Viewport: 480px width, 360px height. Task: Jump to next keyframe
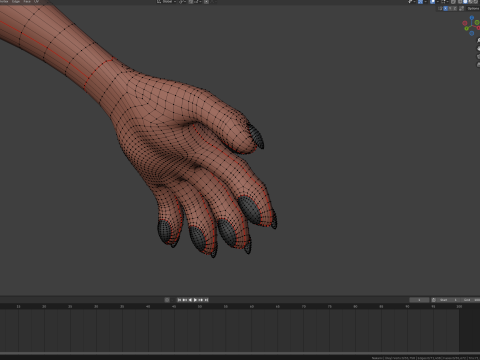click(201, 300)
